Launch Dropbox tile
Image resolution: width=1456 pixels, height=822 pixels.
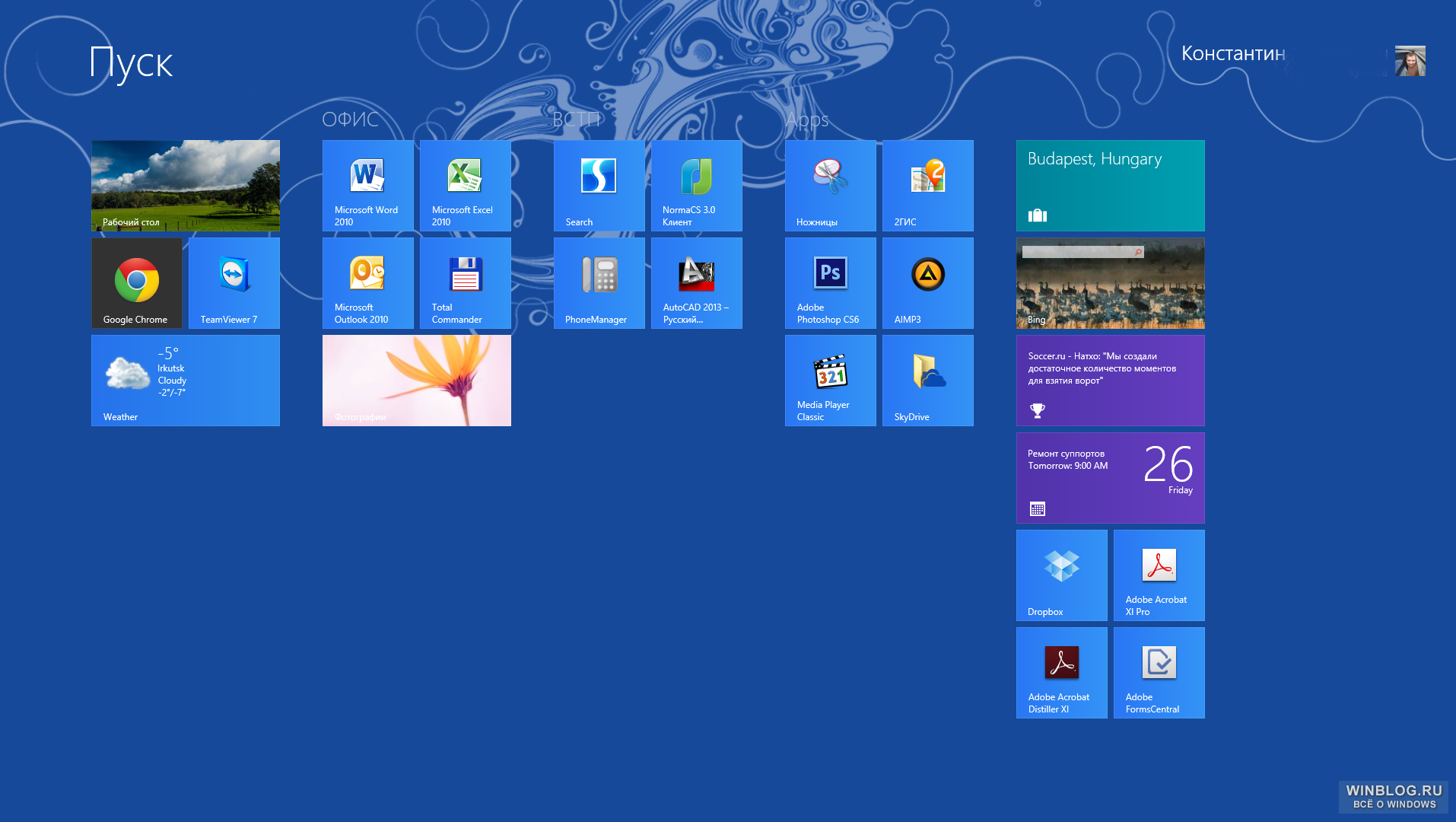click(1062, 575)
